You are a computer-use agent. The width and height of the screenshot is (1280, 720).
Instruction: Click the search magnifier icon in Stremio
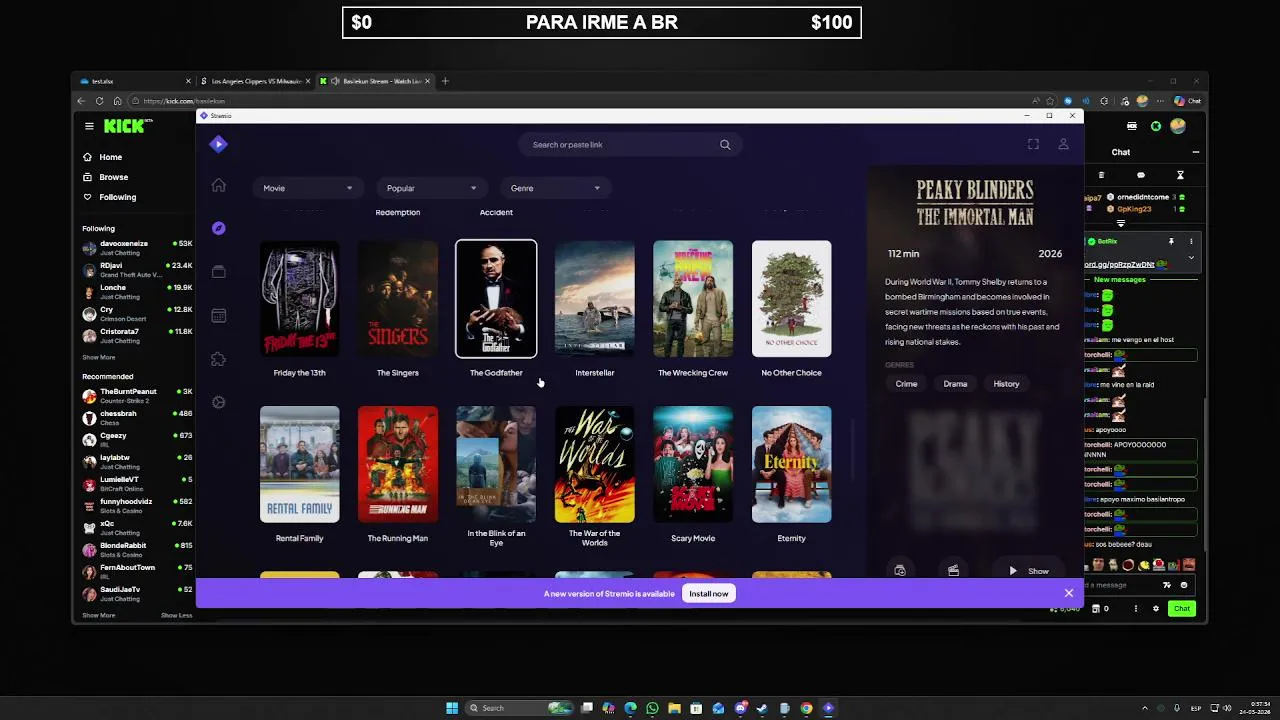pos(725,145)
